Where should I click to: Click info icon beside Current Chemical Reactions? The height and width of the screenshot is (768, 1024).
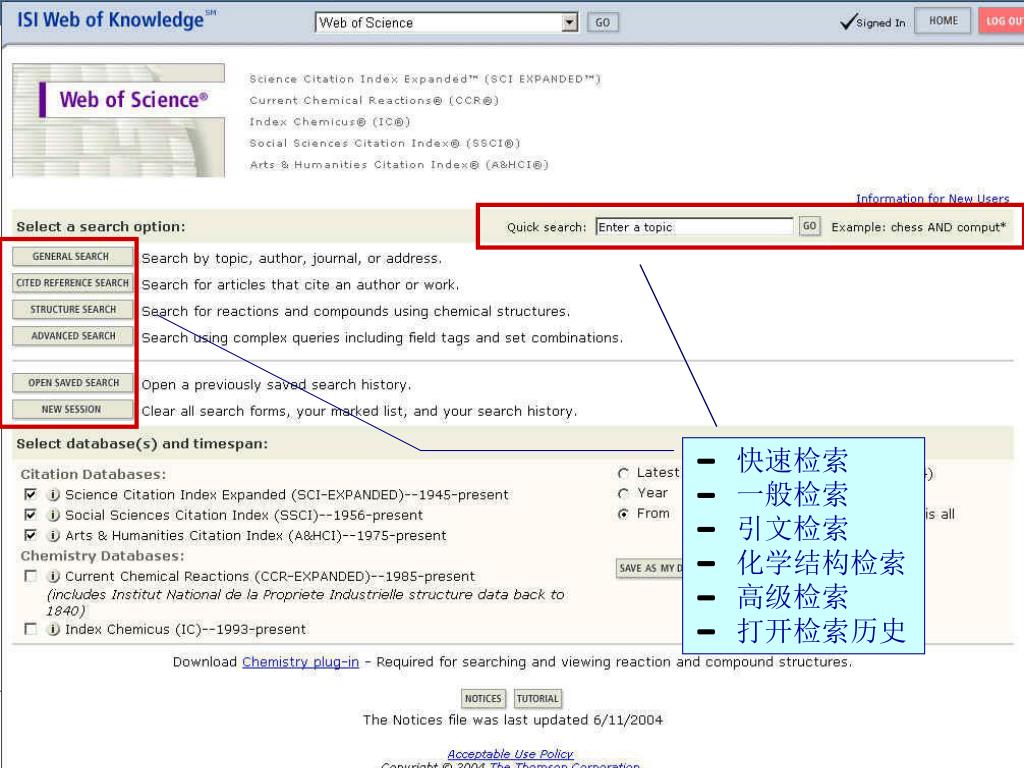coord(54,577)
